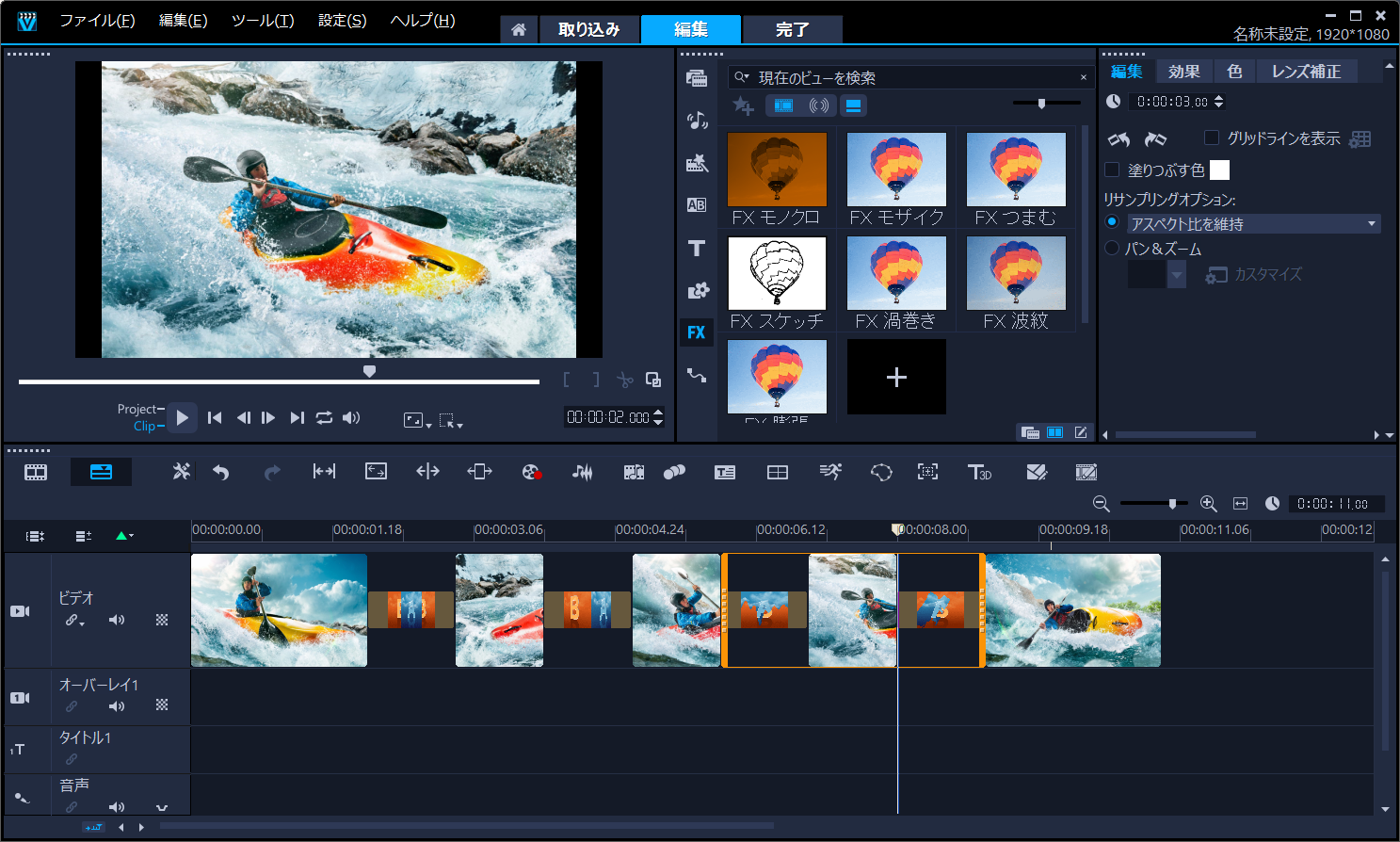Viewport: 1400px width, 842px height.
Task: Enable グリッドラインを表示 checkbox
Action: coord(1212,138)
